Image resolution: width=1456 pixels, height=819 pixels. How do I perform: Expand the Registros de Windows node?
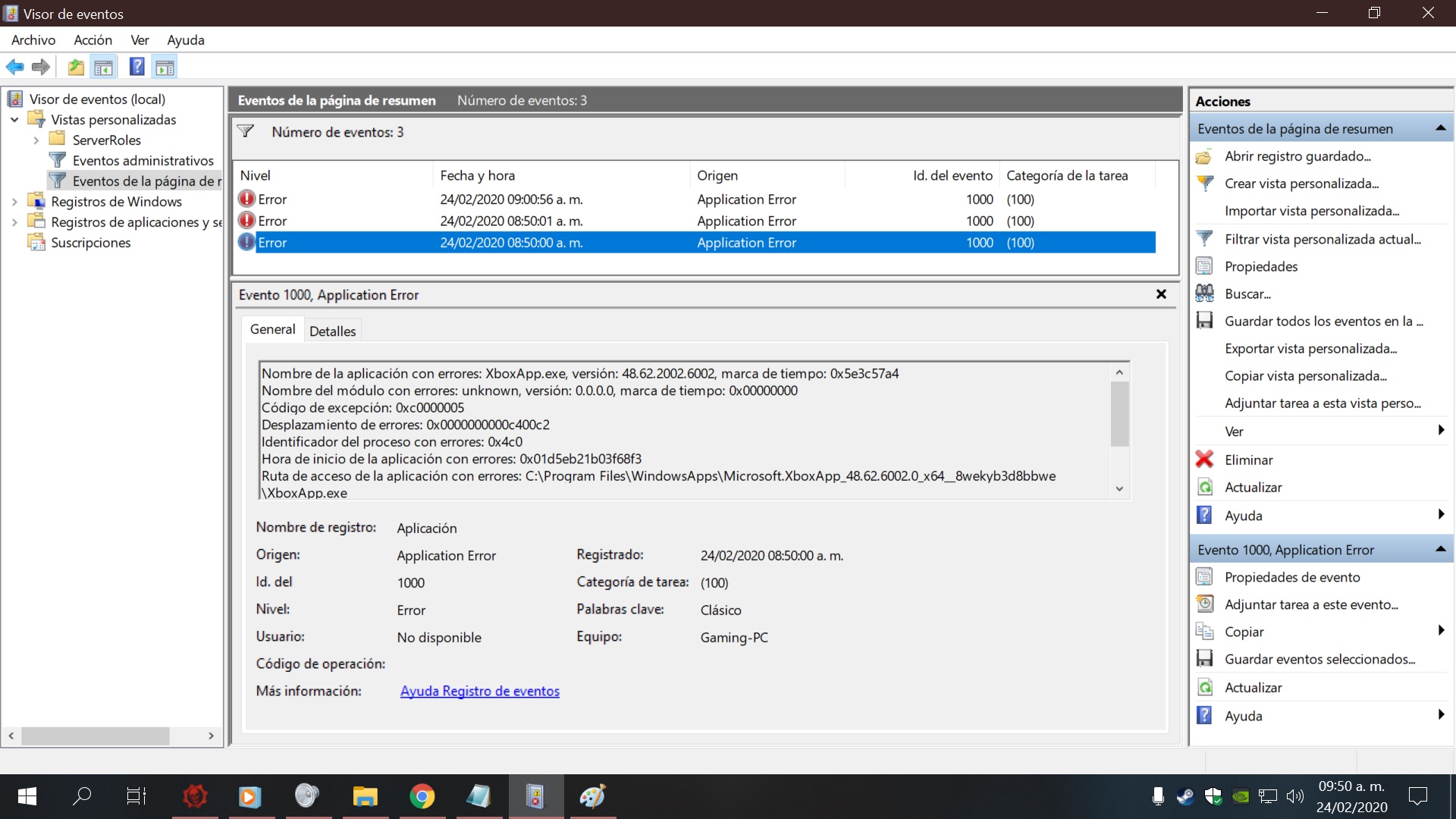tap(14, 202)
